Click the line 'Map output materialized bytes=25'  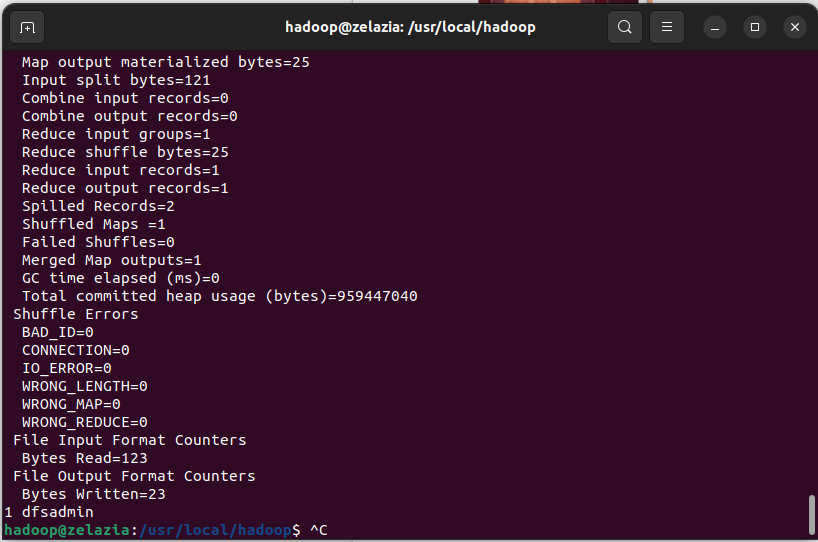[x=166, y=62]
